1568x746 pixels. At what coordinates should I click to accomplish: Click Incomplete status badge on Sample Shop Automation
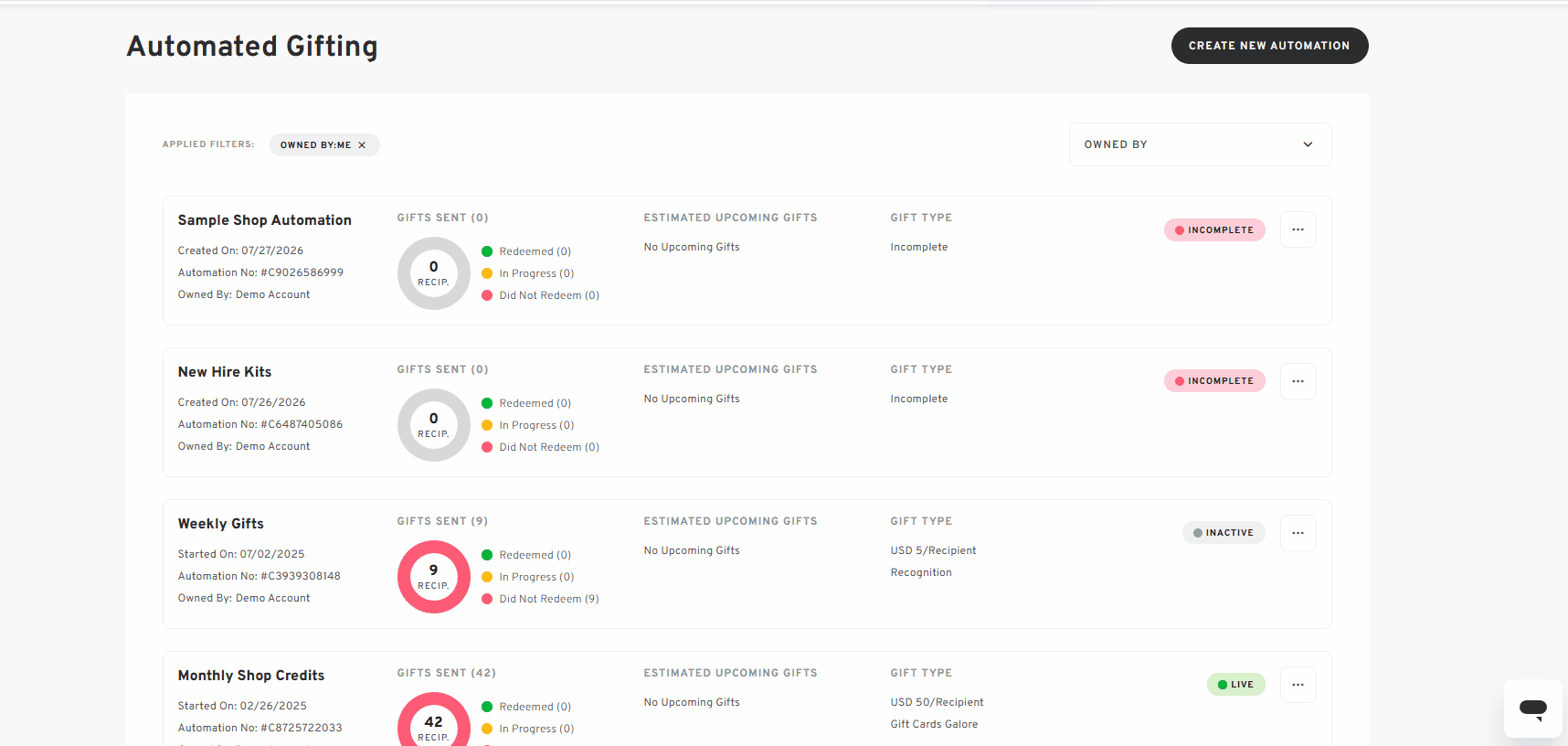tap(1214, 230)
